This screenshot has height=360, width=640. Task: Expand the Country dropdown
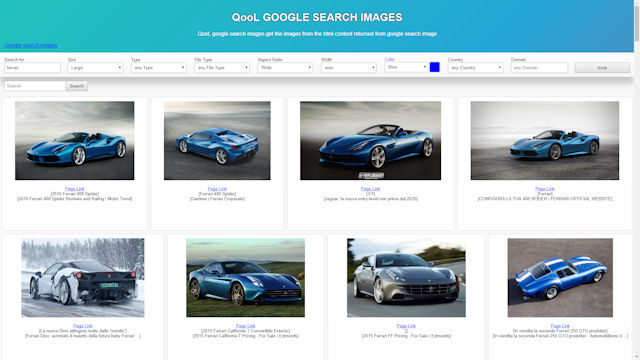pos(475,68)
